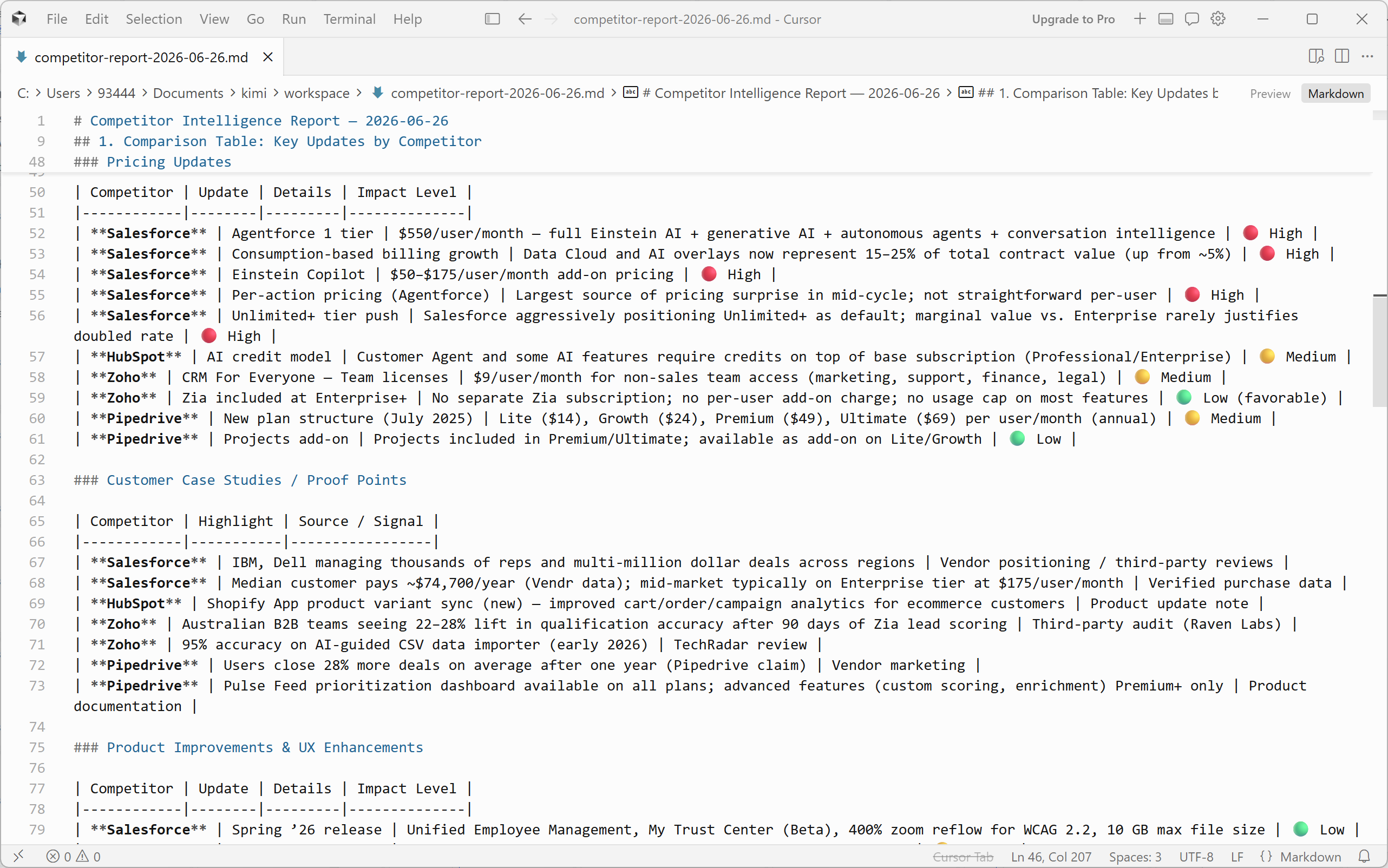Toggle the primary sidebar layout icon

[492, 19]
